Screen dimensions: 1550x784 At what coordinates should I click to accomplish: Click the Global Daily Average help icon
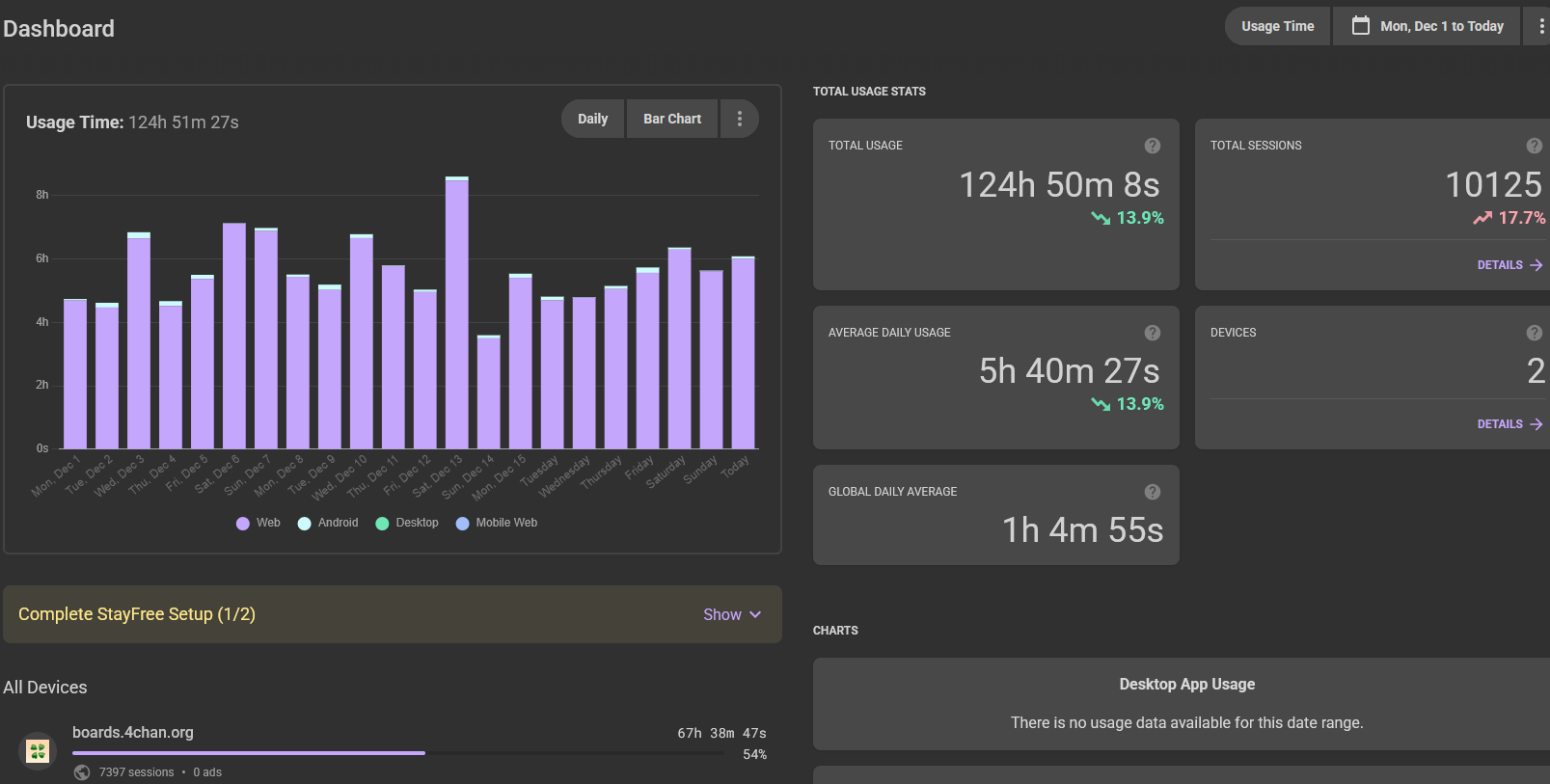[1153, 492]
